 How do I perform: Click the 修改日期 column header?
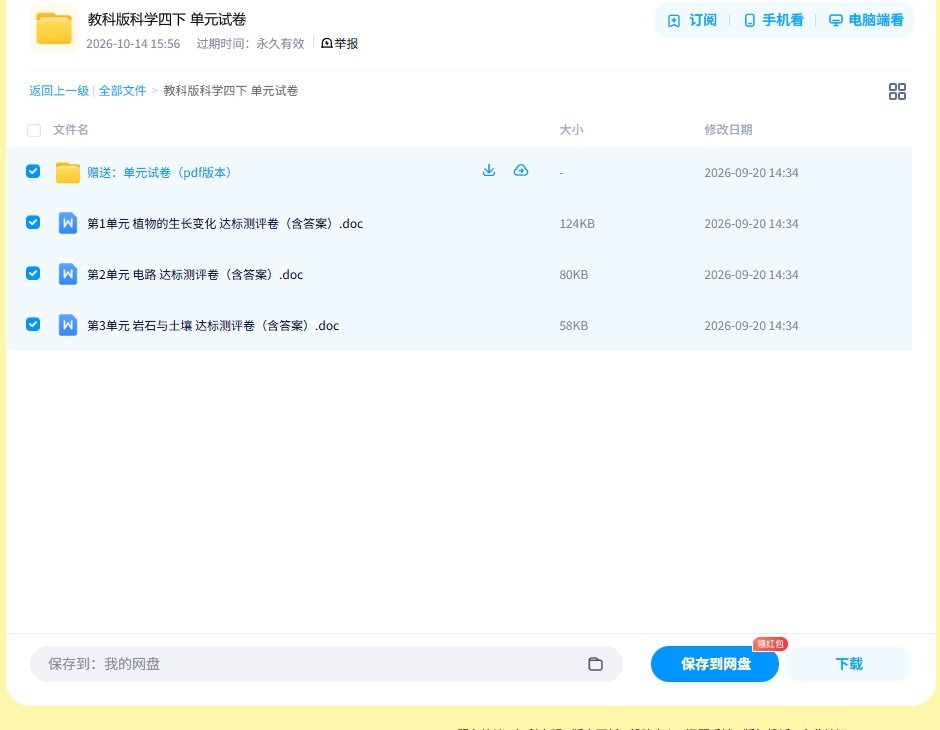pos(728,129)
